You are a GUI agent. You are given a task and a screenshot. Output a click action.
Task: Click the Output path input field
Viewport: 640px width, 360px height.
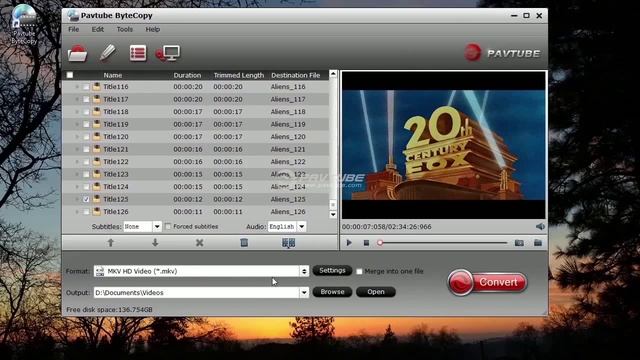197,293
